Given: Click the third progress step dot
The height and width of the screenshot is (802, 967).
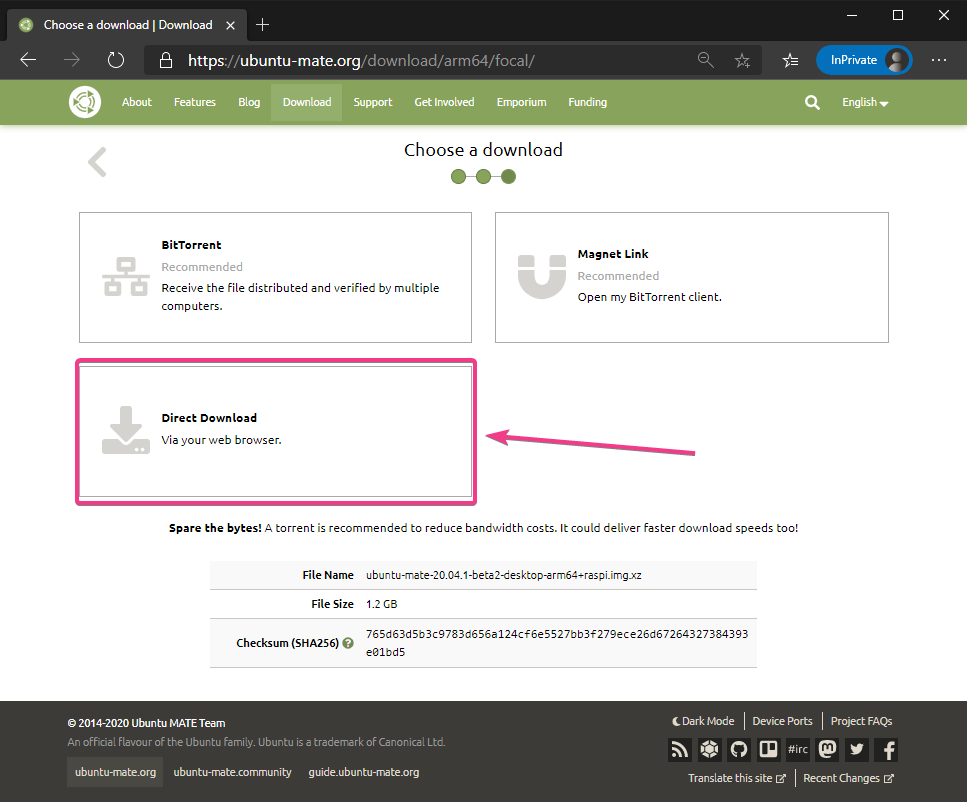Looking at the screenshot, I should point(508,177).
